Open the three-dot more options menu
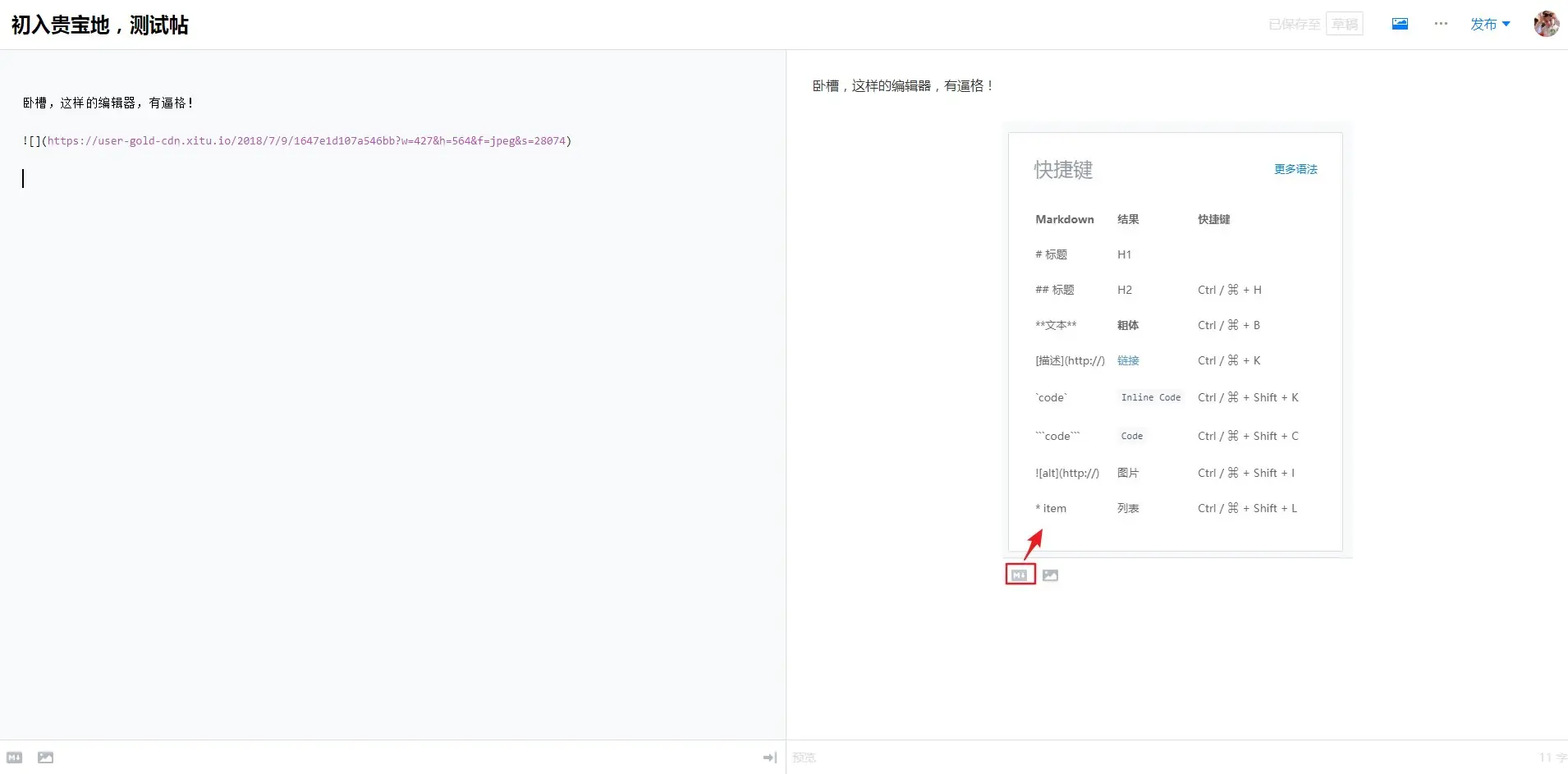This screenshot has height=774, width=1568. tap(1441, 24)
